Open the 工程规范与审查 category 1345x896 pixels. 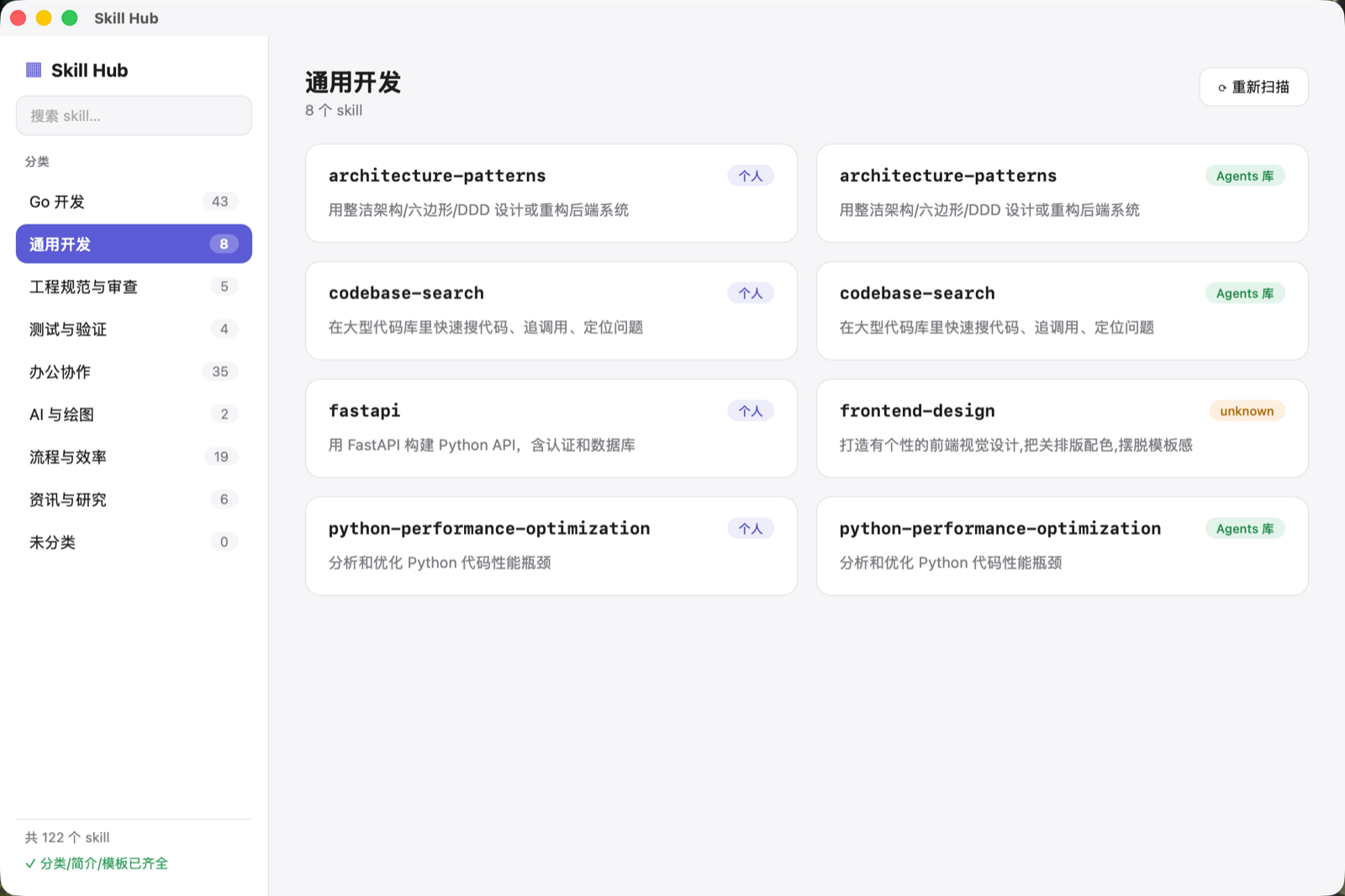pyautogui.click(x=134, y=287)
